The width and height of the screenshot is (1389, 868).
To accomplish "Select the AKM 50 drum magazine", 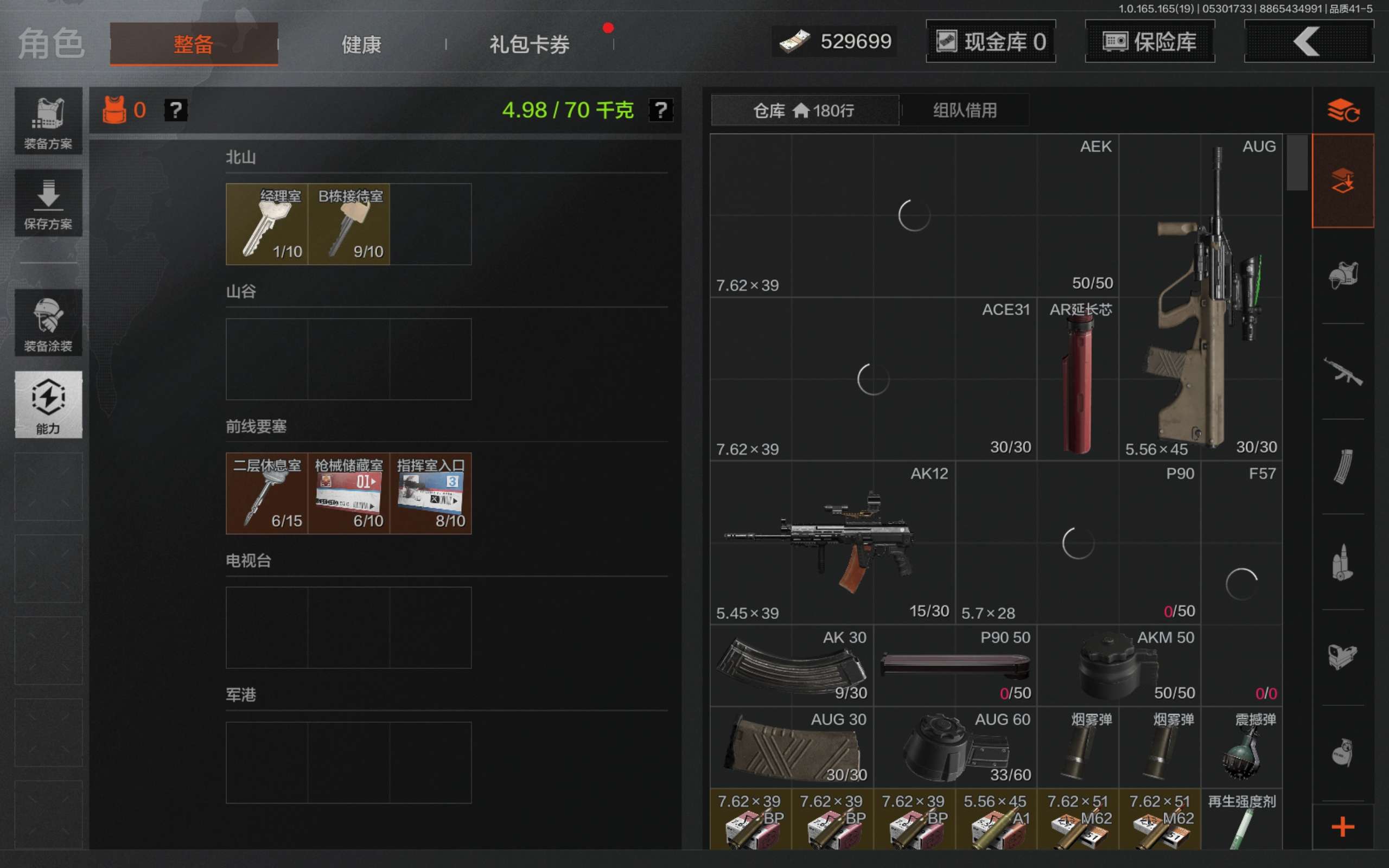I will pos(1119,665).
